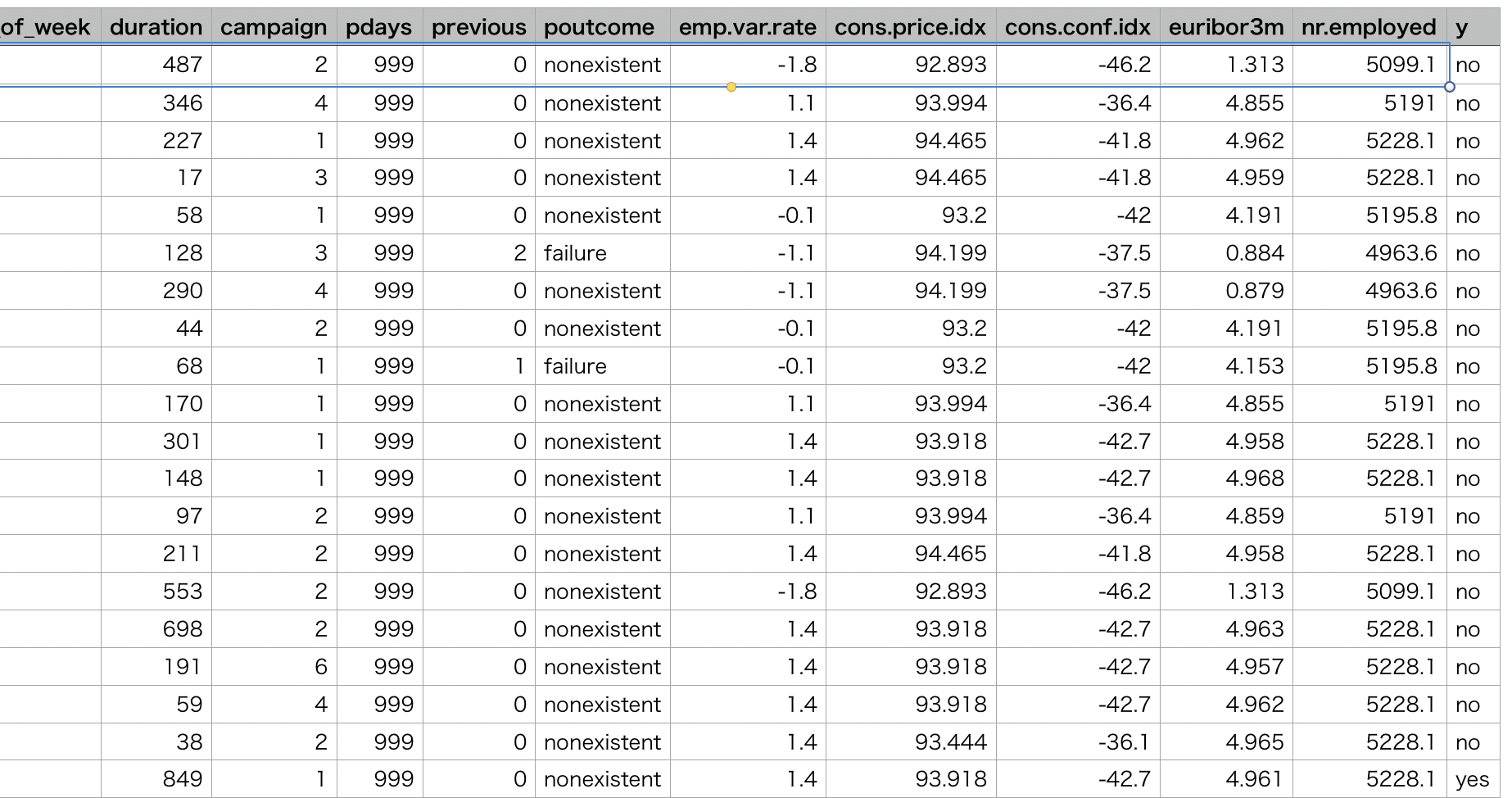
Task: Click duration cell with value 553
Action: pyautogui.click(x=156, y=592)
